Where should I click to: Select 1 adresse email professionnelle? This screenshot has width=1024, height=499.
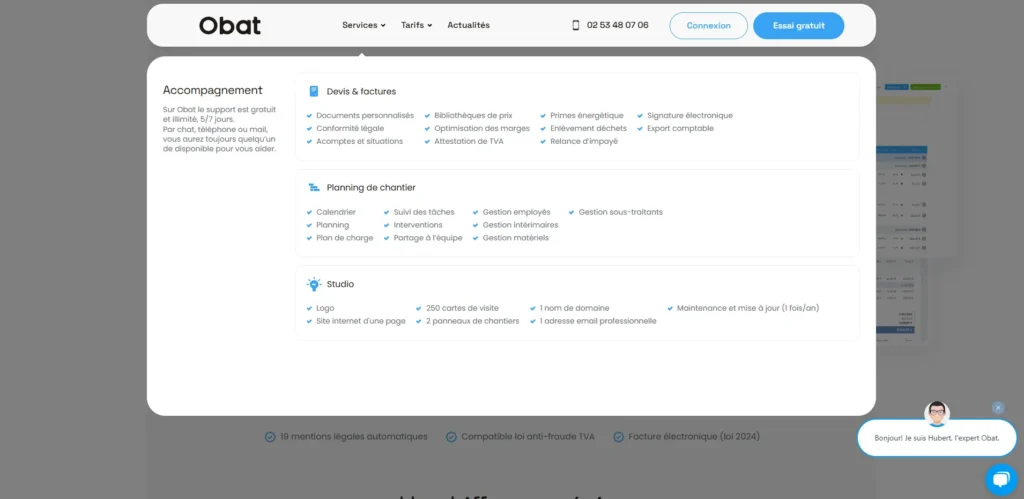click(598, 321)
